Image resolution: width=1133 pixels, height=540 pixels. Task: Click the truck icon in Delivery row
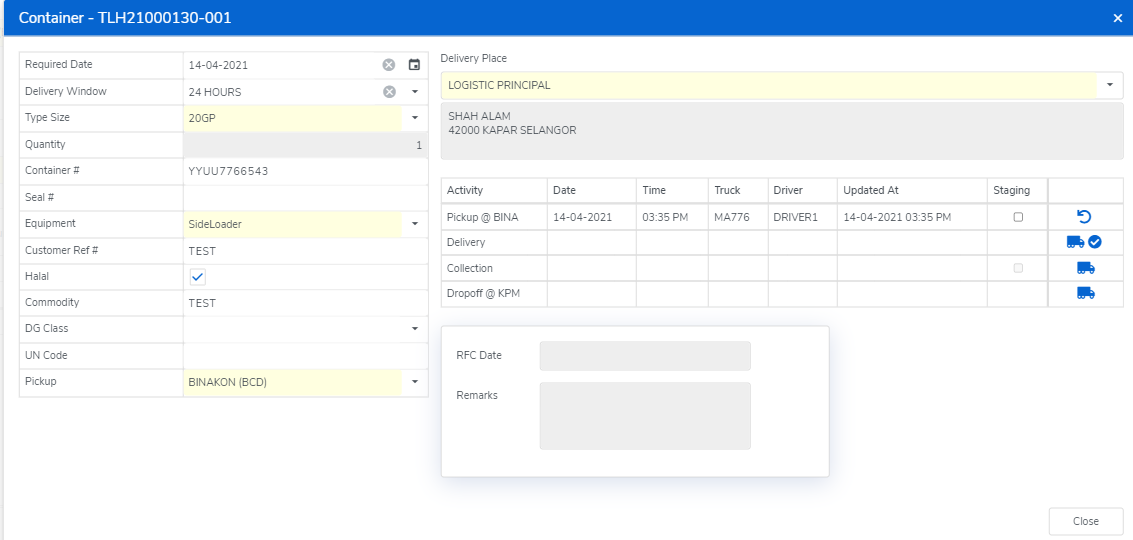coord(1075,242)
